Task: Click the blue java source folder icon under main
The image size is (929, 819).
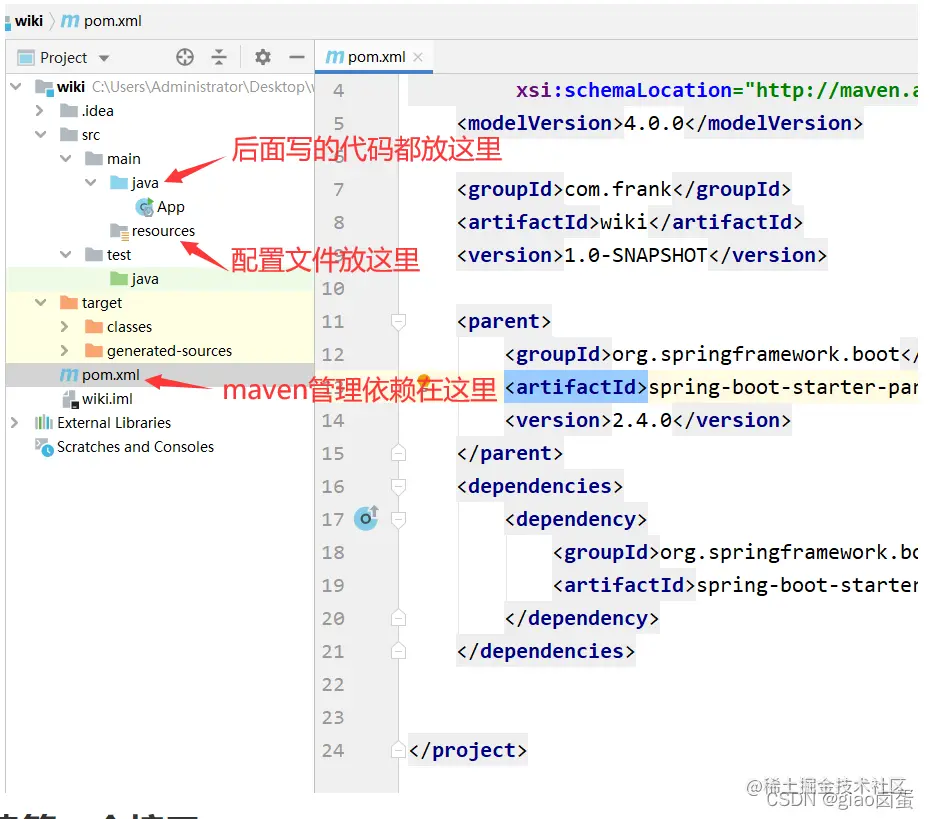Action: point(118,183)
